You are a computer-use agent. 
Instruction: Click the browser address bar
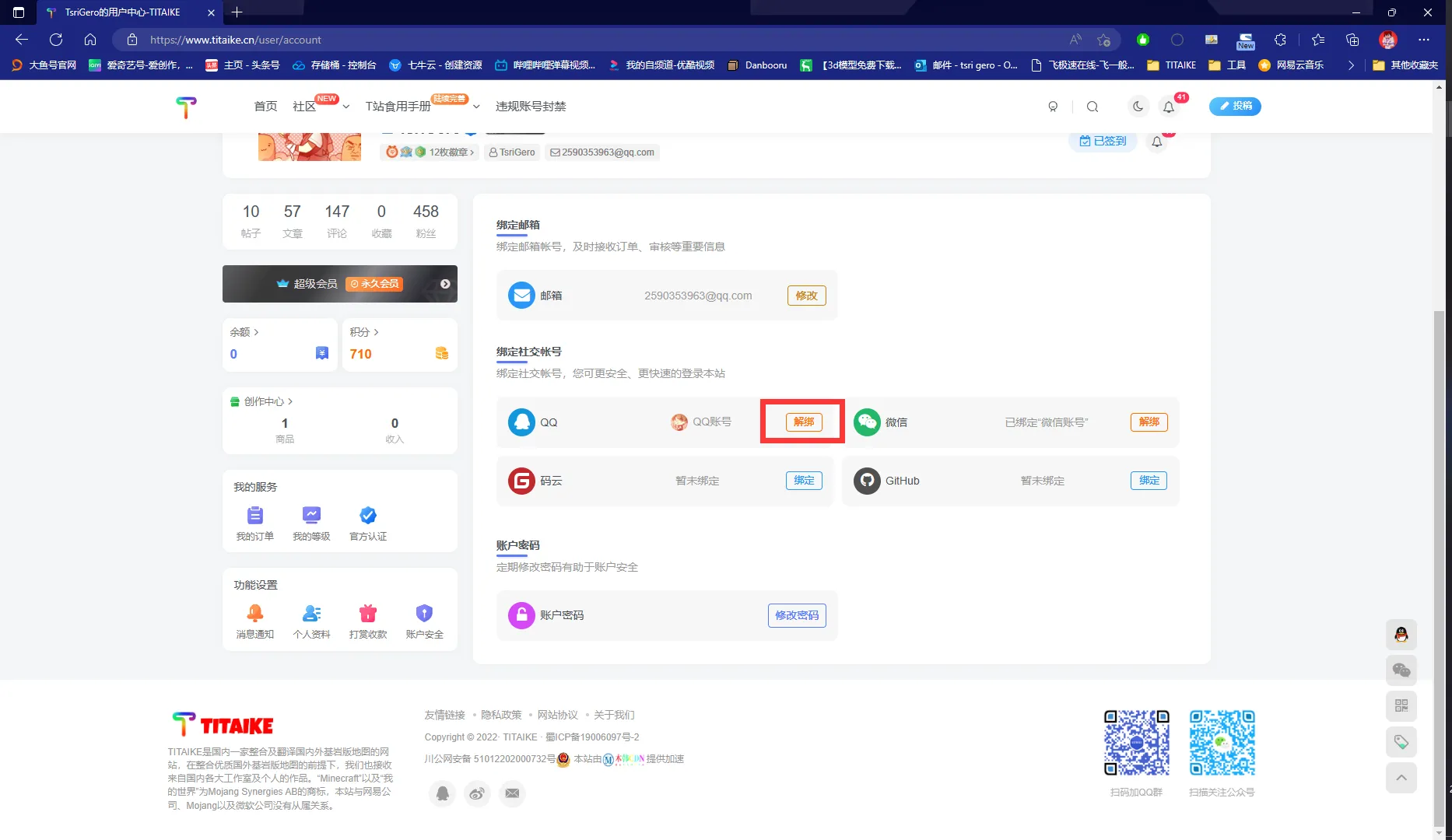[x=591, y=40]
